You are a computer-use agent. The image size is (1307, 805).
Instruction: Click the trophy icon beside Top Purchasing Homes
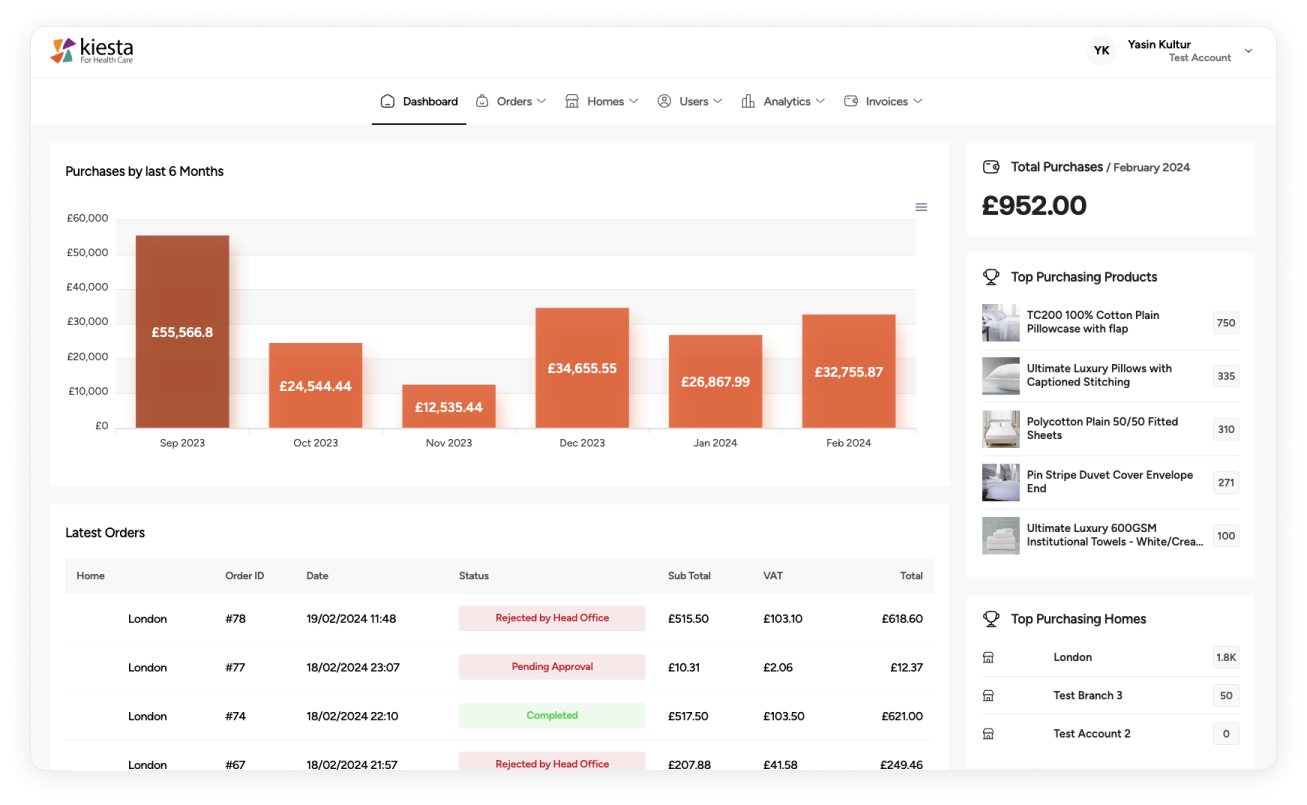992,618
